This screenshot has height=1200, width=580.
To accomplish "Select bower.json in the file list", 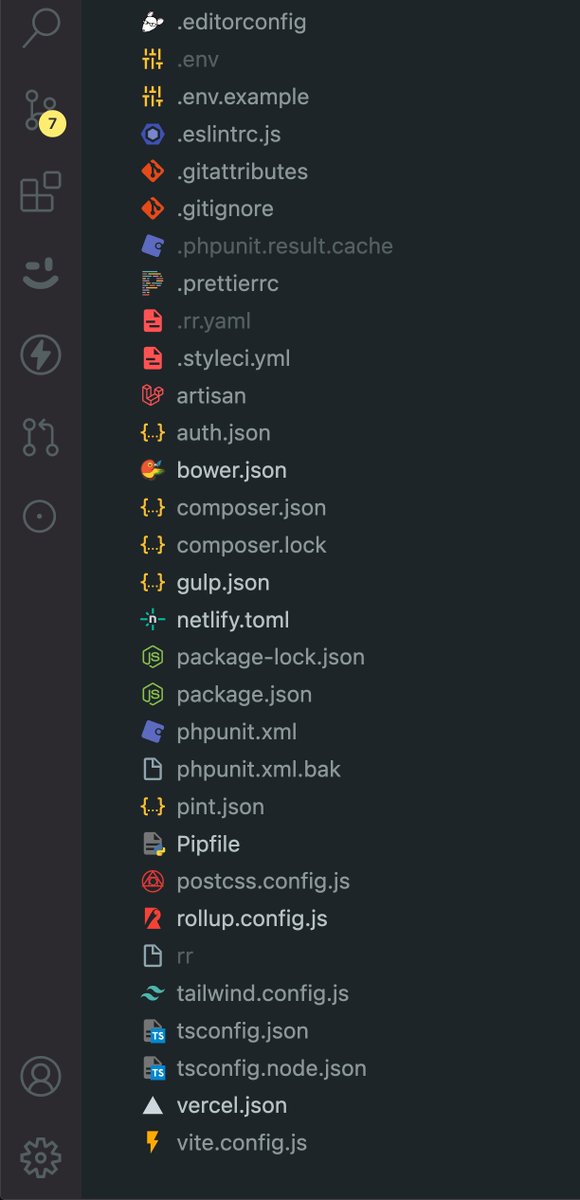I will point(232,470).
